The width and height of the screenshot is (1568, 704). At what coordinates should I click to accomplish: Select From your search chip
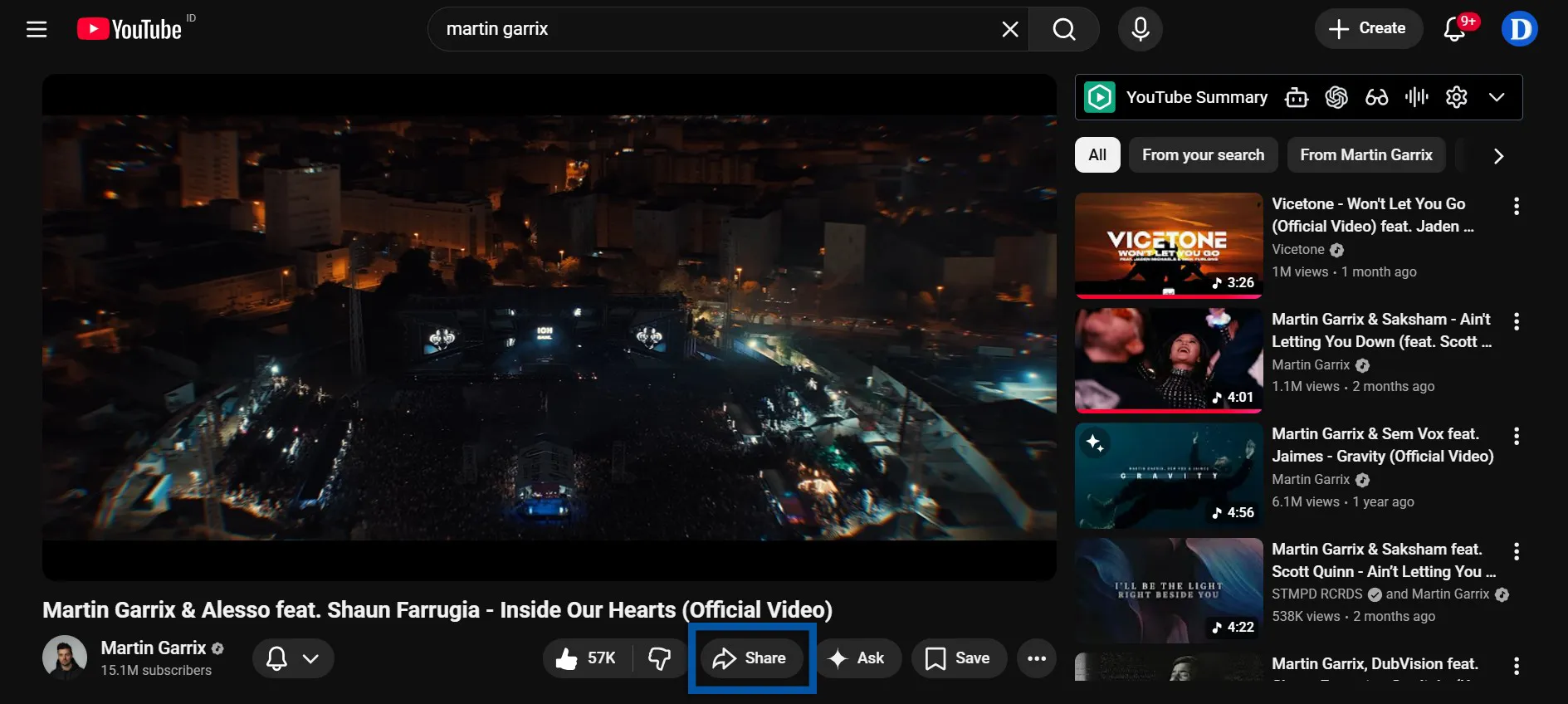pyautogui.click(x=1203, y=155)
